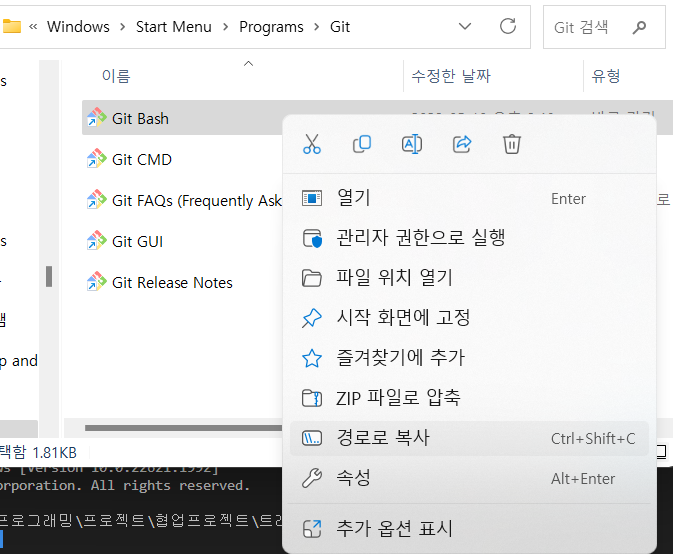The image size is (673, 554).
Task: Expand chevron after Start Menu breadcrumb
Action: click(x=225, y=27)
